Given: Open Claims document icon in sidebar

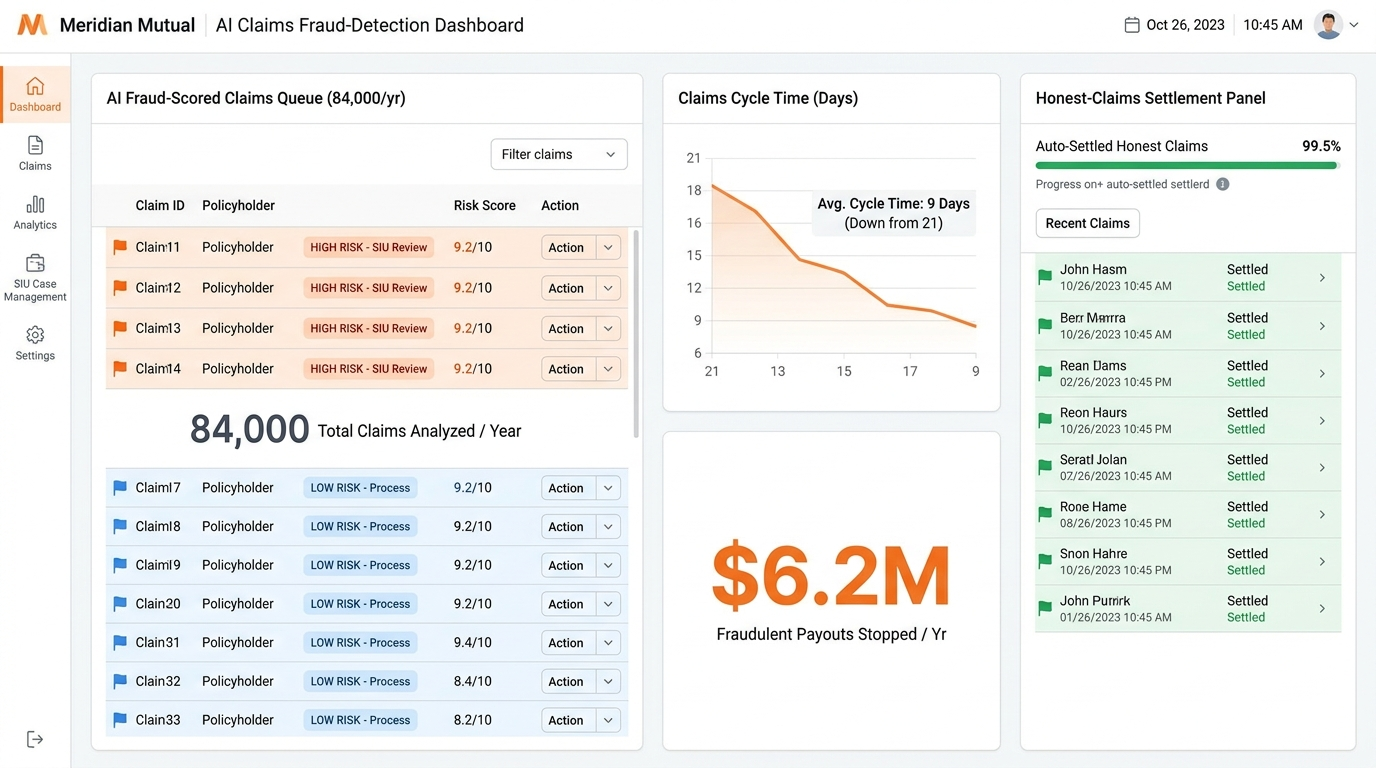Looking at the screenshot, I should click(x=35, y=145).
